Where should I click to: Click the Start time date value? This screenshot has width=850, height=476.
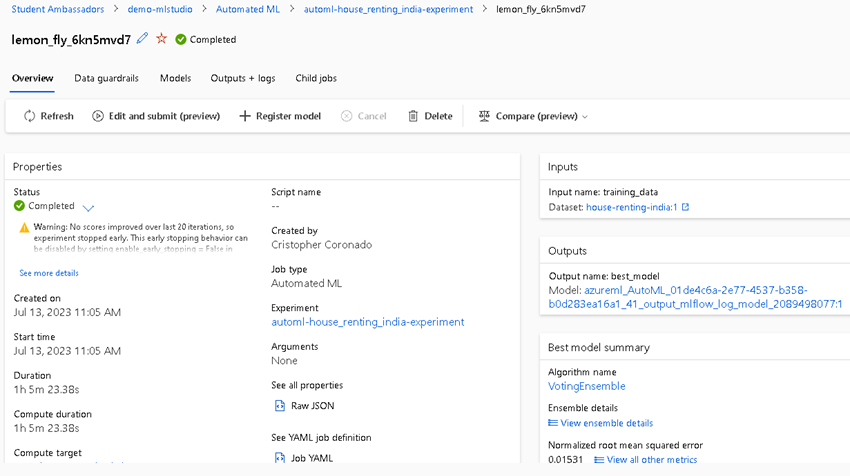67,351
